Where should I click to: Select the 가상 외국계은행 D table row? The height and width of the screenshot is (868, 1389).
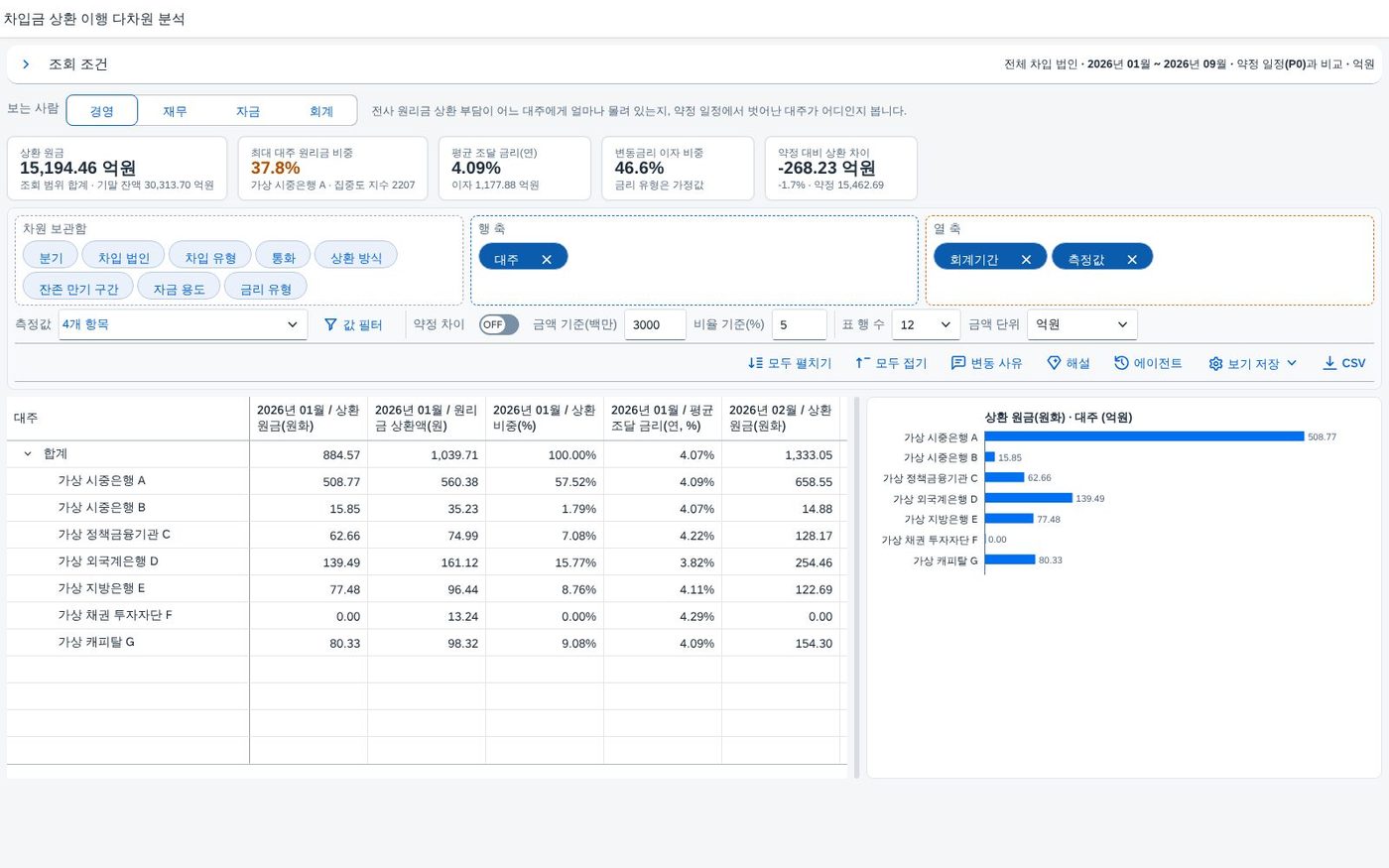[x=427, y=561]
